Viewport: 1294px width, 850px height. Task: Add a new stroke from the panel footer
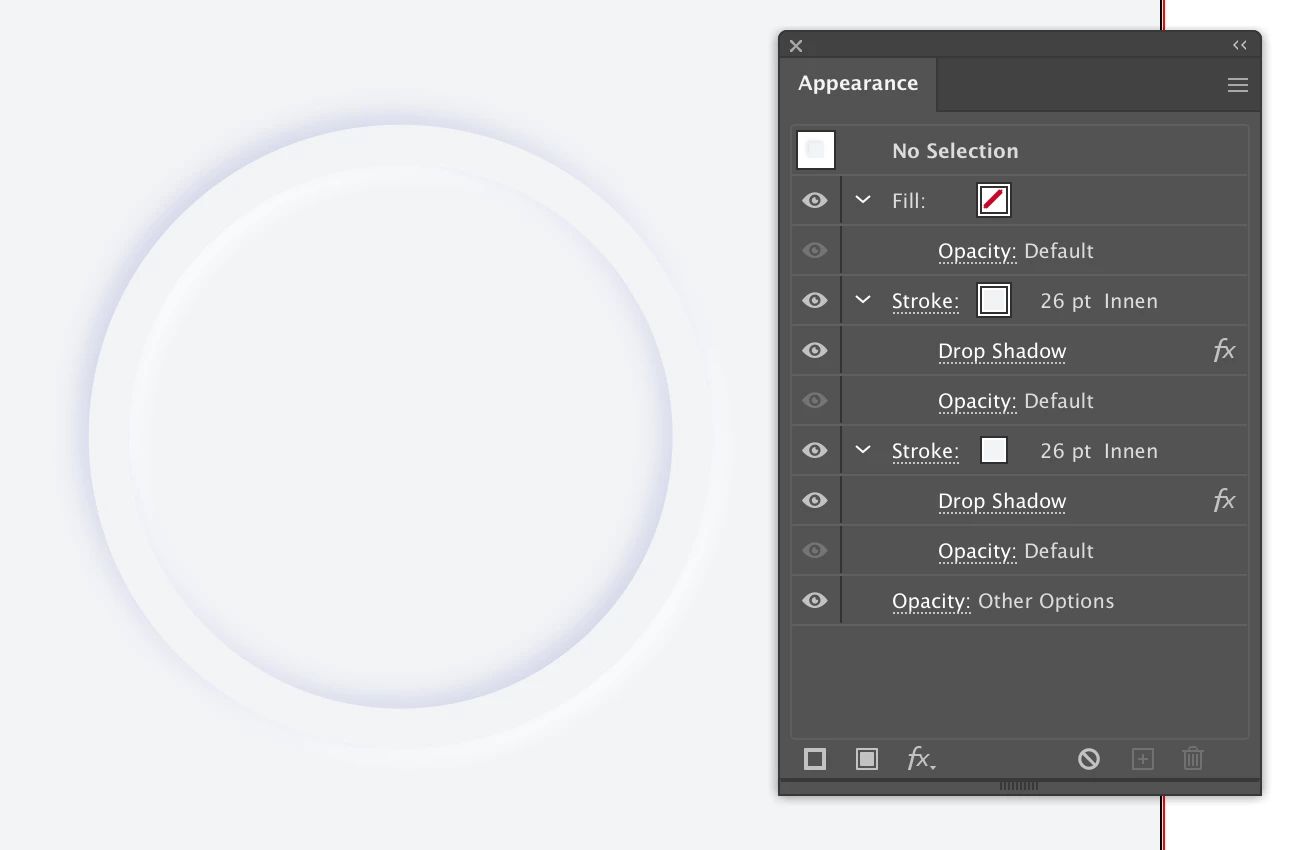click(815, 759)
